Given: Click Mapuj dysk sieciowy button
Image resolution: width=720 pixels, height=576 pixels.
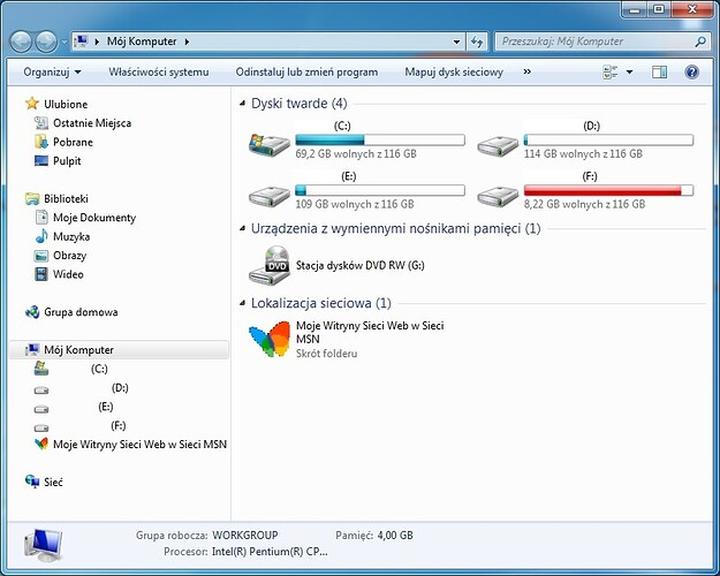Looking at the screenshot, I should [454, 72].
